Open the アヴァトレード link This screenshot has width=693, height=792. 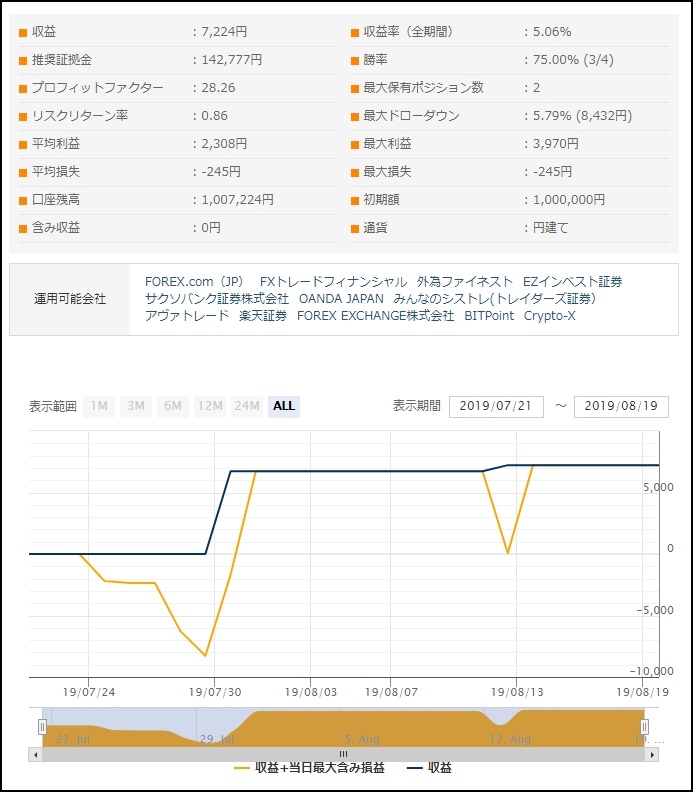point(187,316)
